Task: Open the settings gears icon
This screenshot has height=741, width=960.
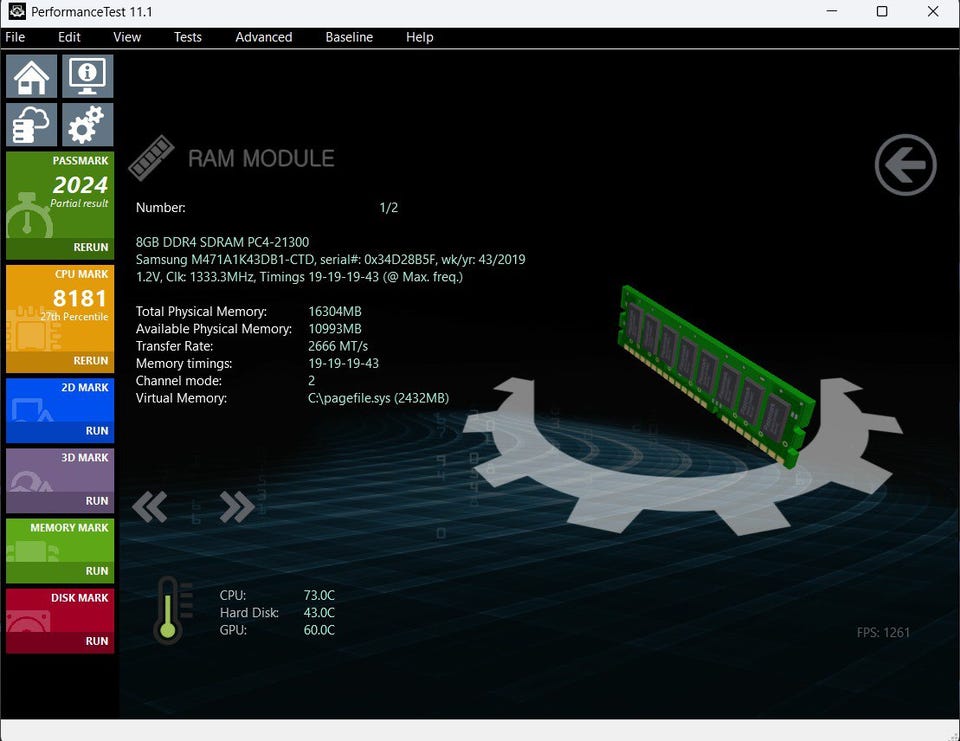Action: point(88,125)
